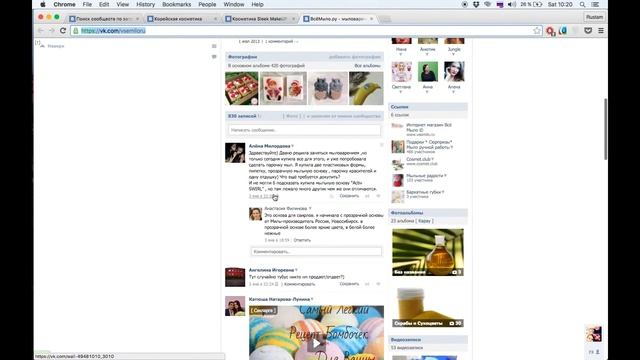Close the ВсёМыло.ру tab
640x360 pixels.
pyautogui.click(x=371, y=19)
